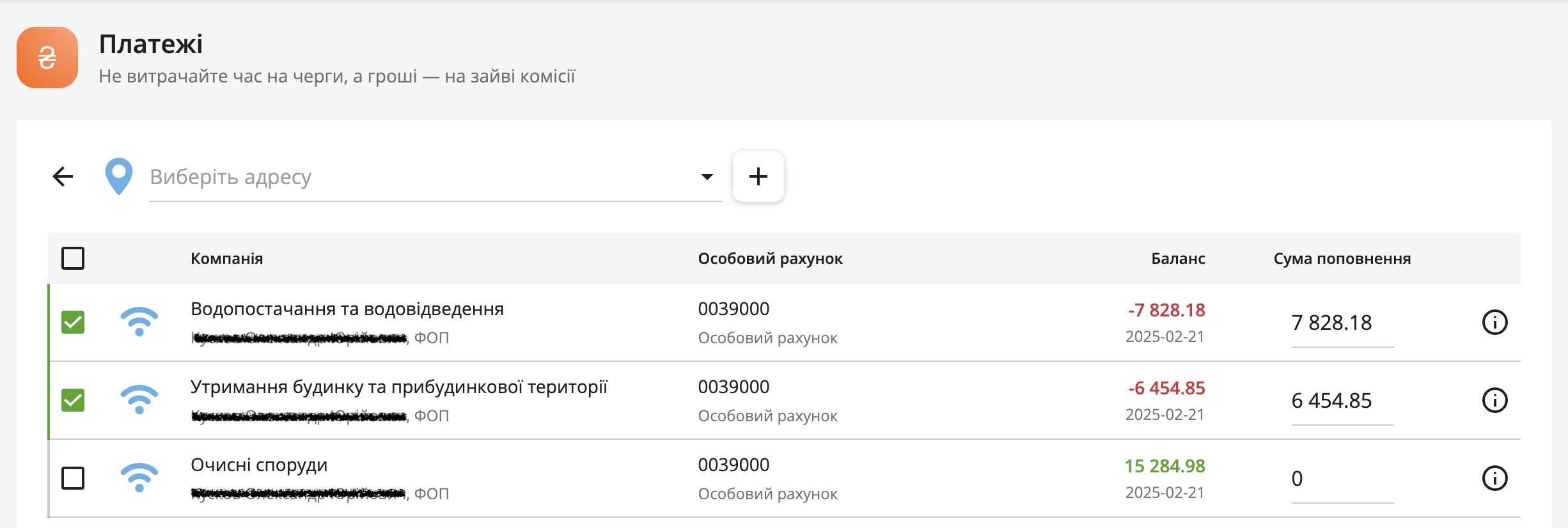The image size is (1568, 528).
Task: Click the balance -7 828.18
Action: 1167,310
